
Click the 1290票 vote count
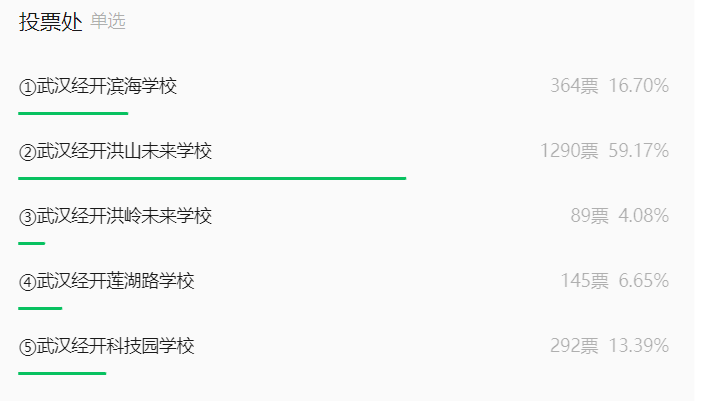click(x=569, y=151)
